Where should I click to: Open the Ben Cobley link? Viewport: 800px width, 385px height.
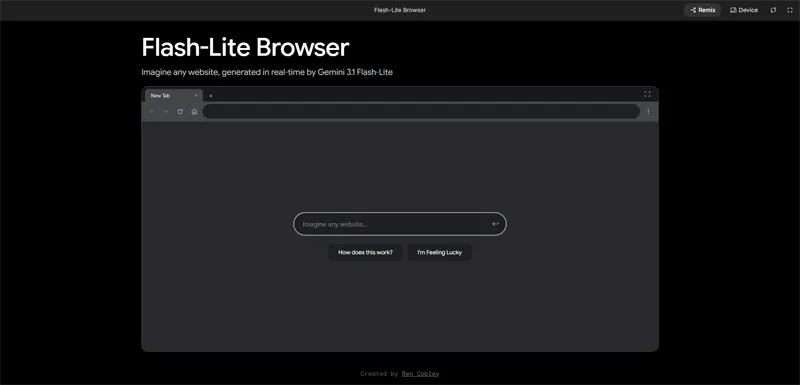420,374
